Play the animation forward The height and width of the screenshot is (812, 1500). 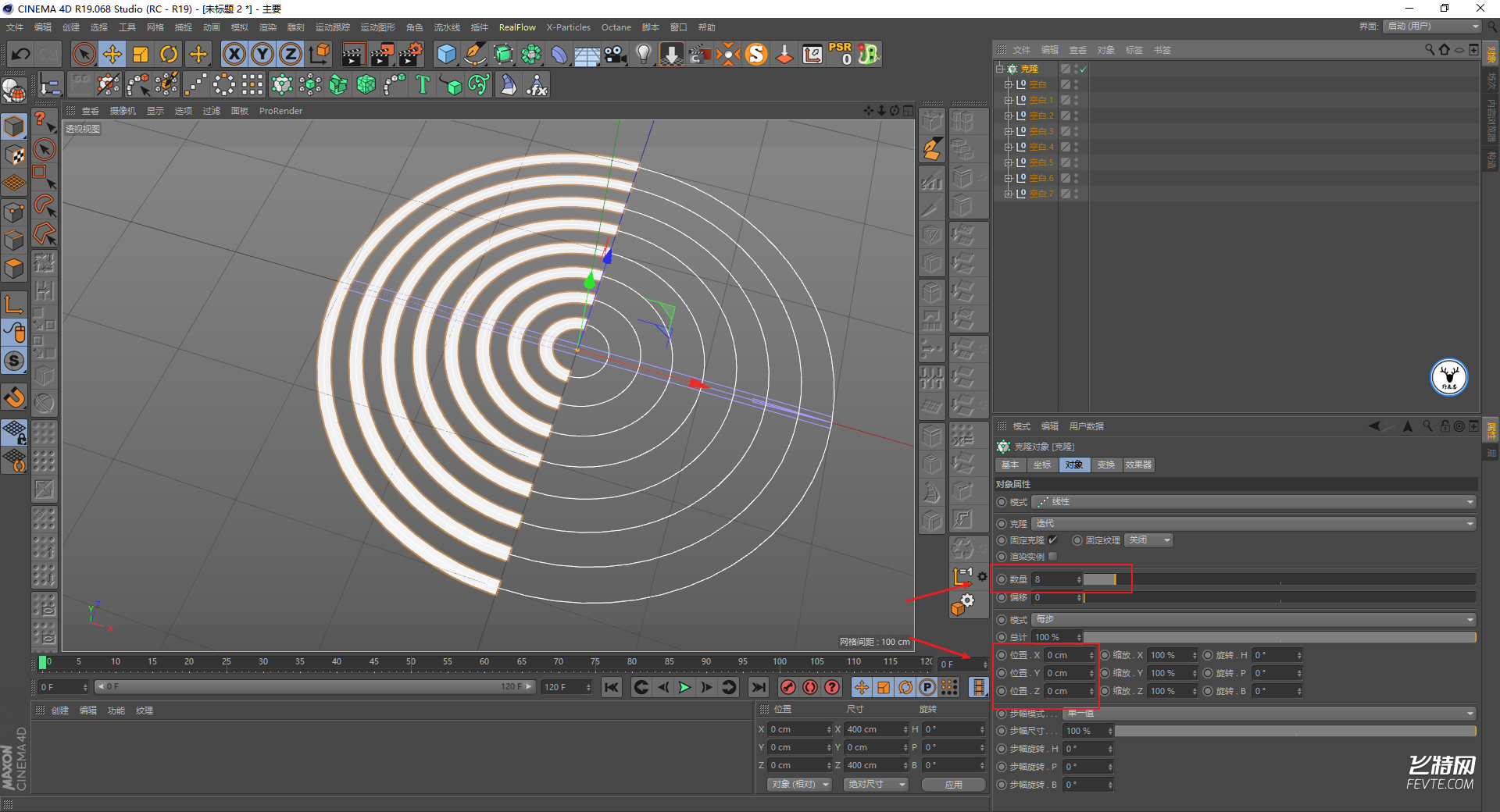point(684,687)
